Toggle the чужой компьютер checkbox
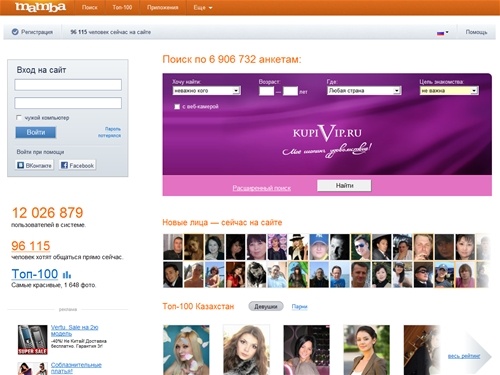Viewport: 500px width, 375px height. click(x=19, y=117)
